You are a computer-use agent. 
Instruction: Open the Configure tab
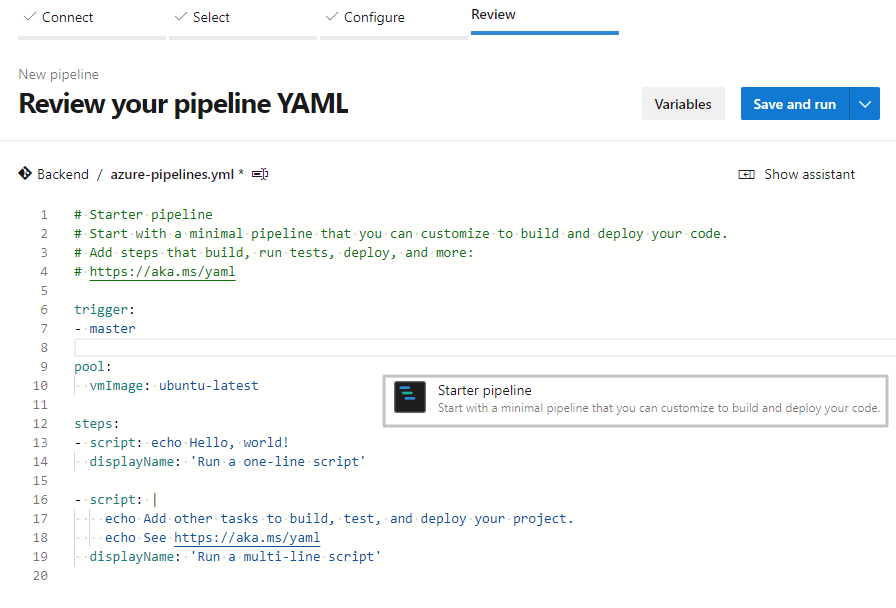click(x=374, y=17)
